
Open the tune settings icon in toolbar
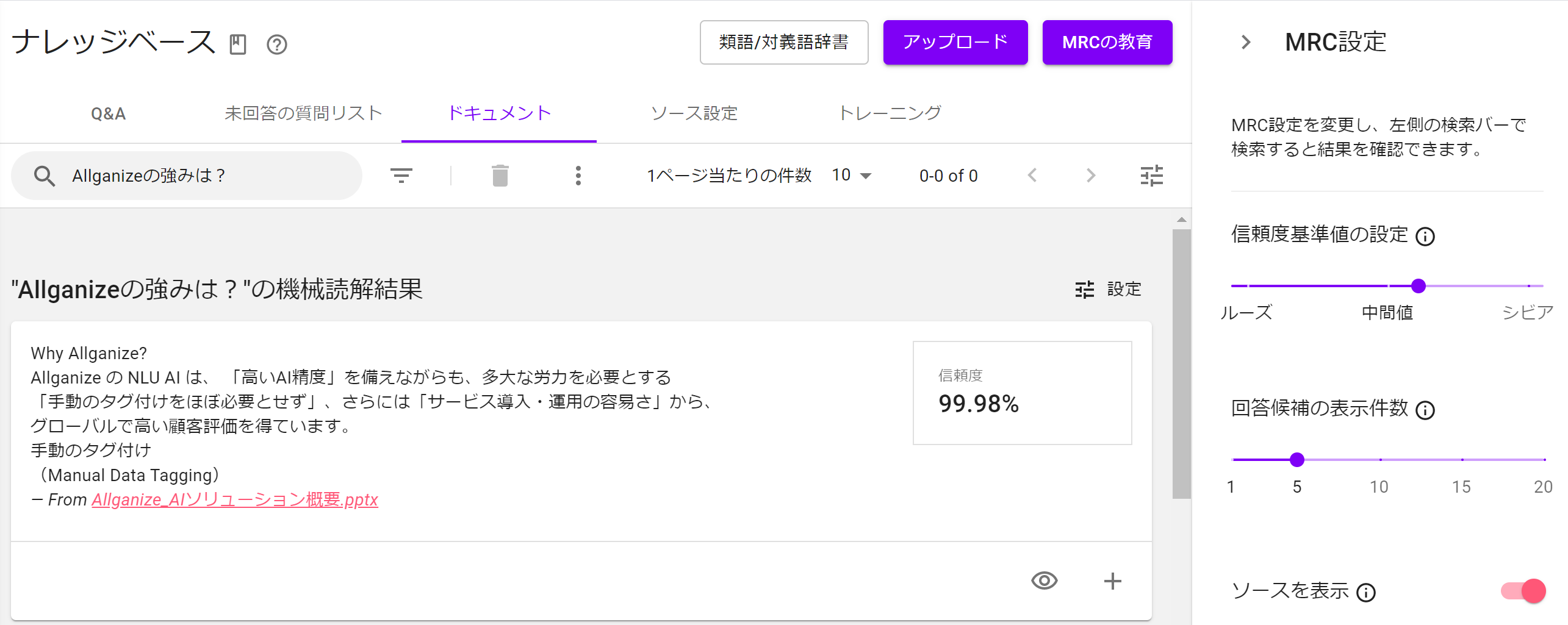pyautogui.click(x=1152, y=176)
